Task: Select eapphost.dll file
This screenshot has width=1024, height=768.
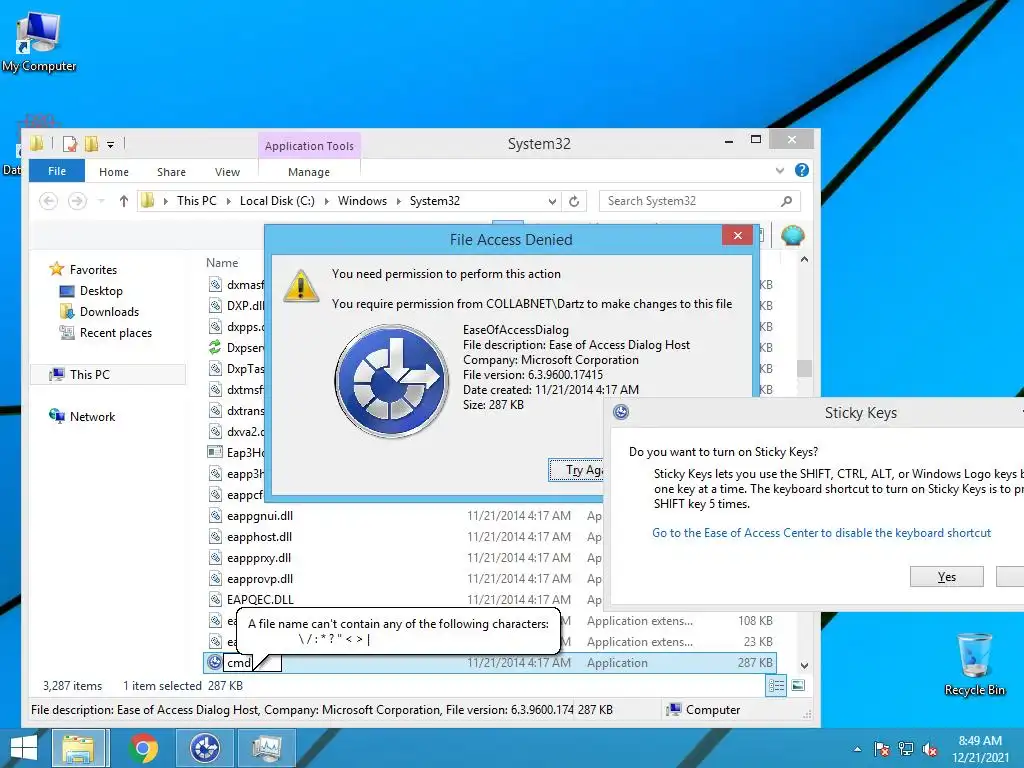Action: tap(259, 537)
